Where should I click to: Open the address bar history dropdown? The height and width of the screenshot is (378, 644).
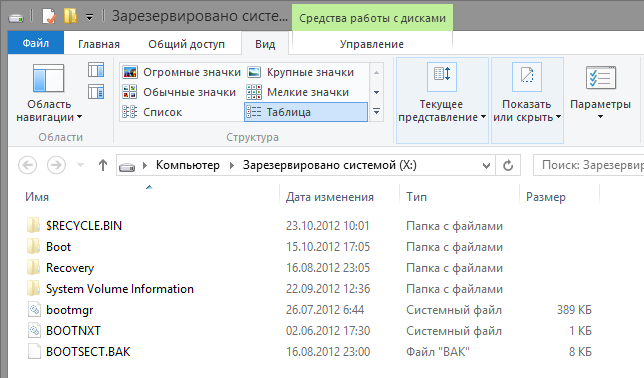pos(486,166)
